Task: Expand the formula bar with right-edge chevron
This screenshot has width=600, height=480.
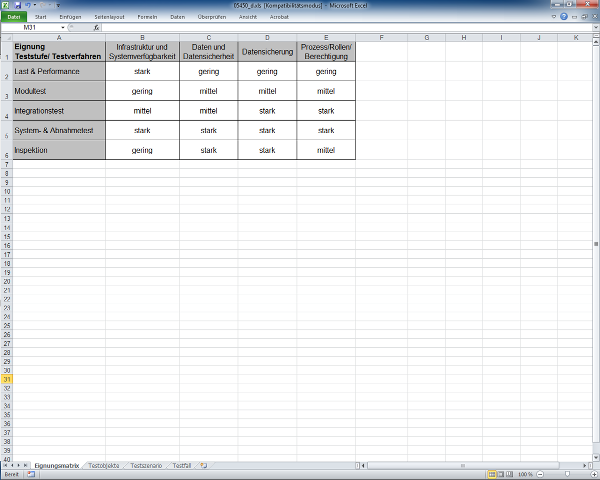Action: (x=594, y=28)
